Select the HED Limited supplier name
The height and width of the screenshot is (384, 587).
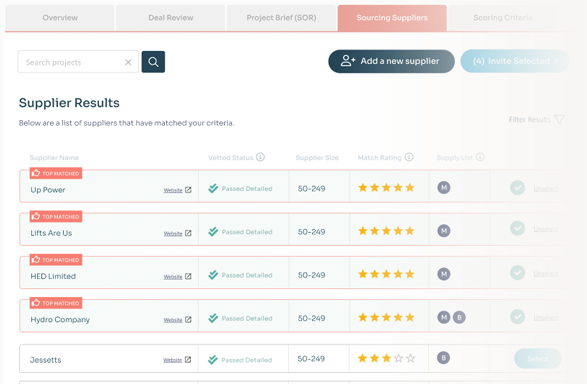(53, 276)
